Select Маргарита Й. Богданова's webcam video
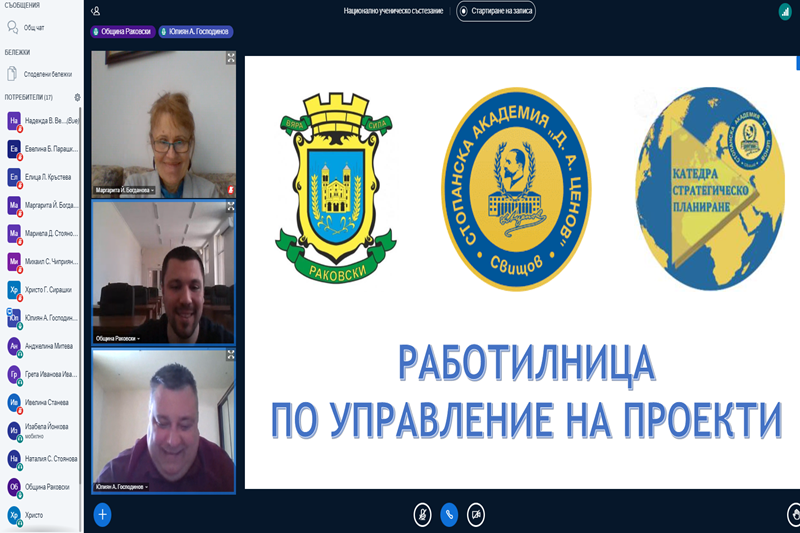The height and width of the screenshot is (533, 800). 164,124
